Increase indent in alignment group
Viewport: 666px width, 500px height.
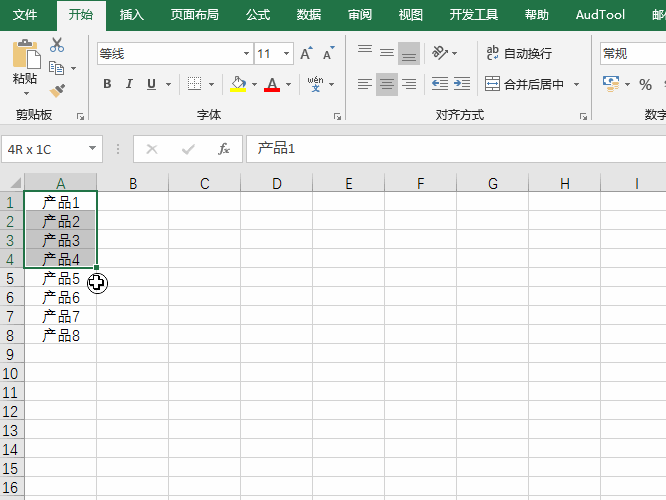point(462,84)
